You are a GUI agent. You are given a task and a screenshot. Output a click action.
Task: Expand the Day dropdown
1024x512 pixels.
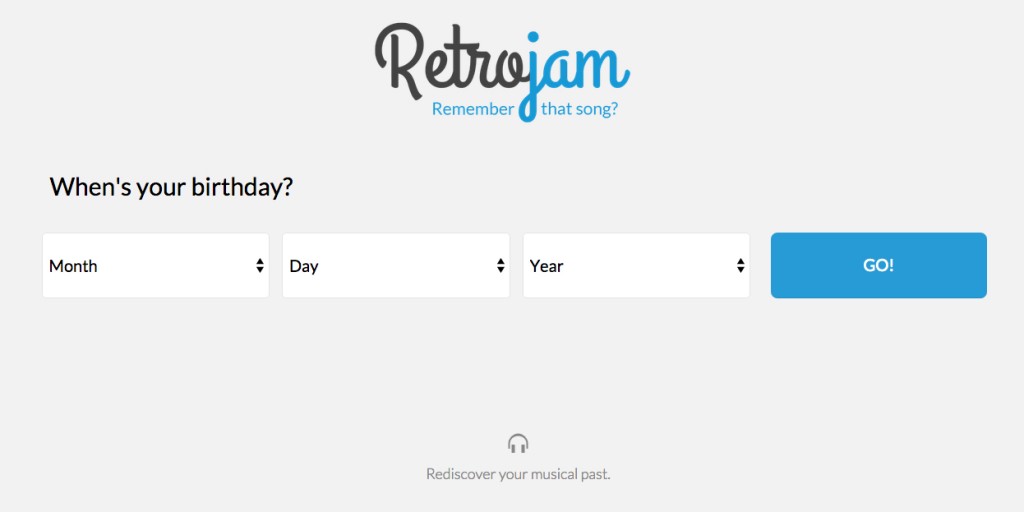tap(396, 266)
